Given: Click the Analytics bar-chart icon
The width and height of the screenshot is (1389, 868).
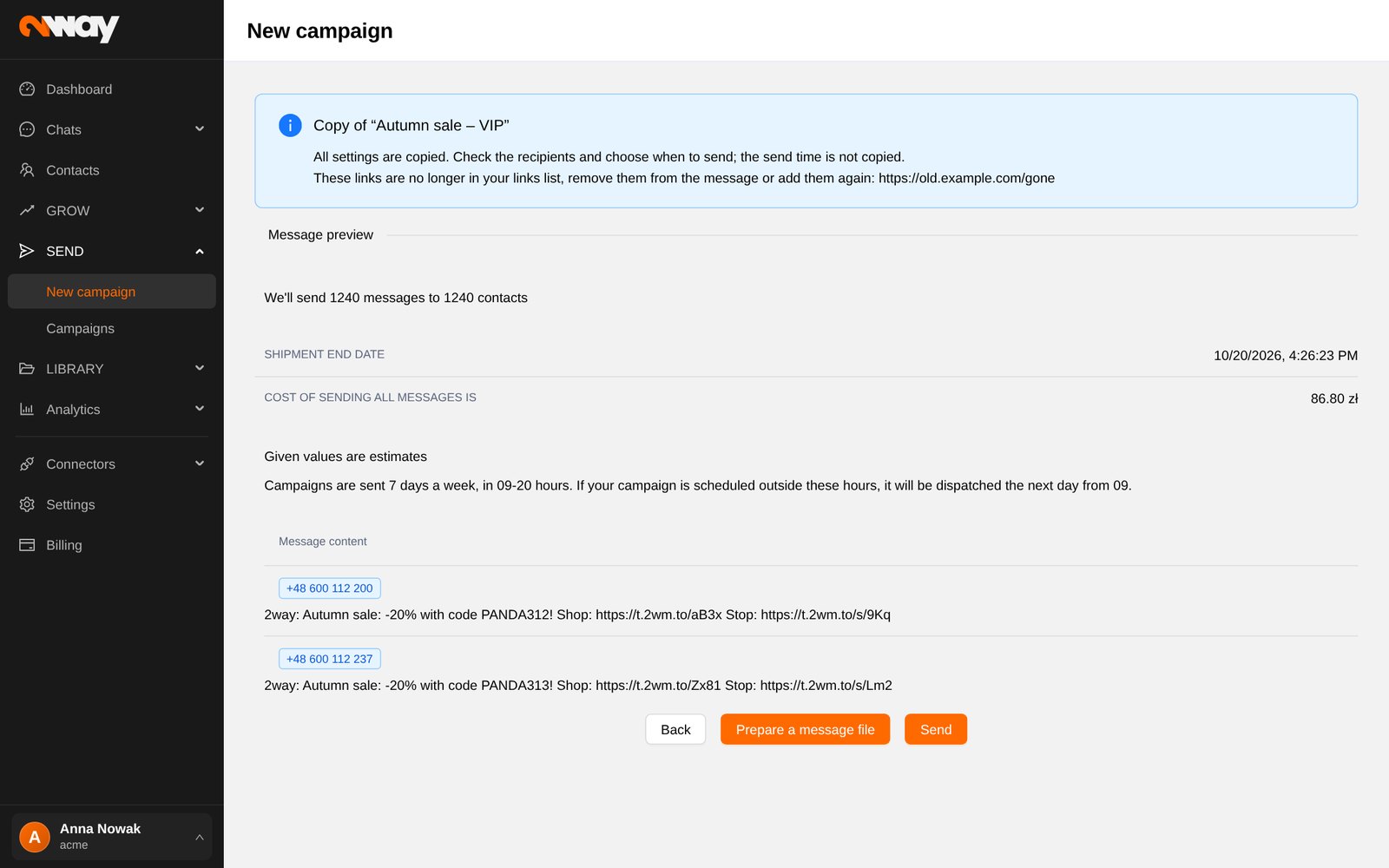Looking at the screenshot, I should [x=27, y=410].
